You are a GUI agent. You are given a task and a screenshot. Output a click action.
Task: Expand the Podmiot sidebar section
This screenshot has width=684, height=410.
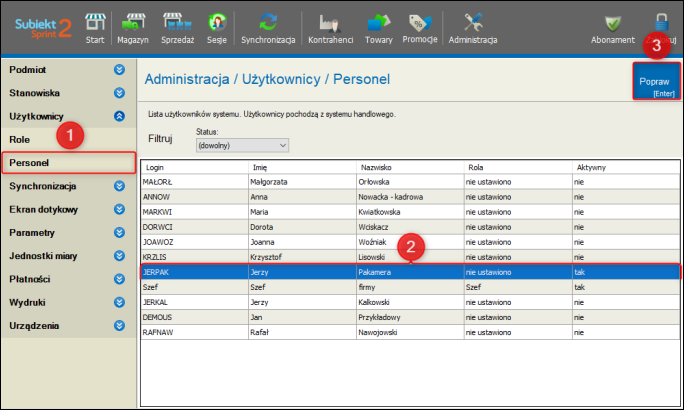[119, 70]
